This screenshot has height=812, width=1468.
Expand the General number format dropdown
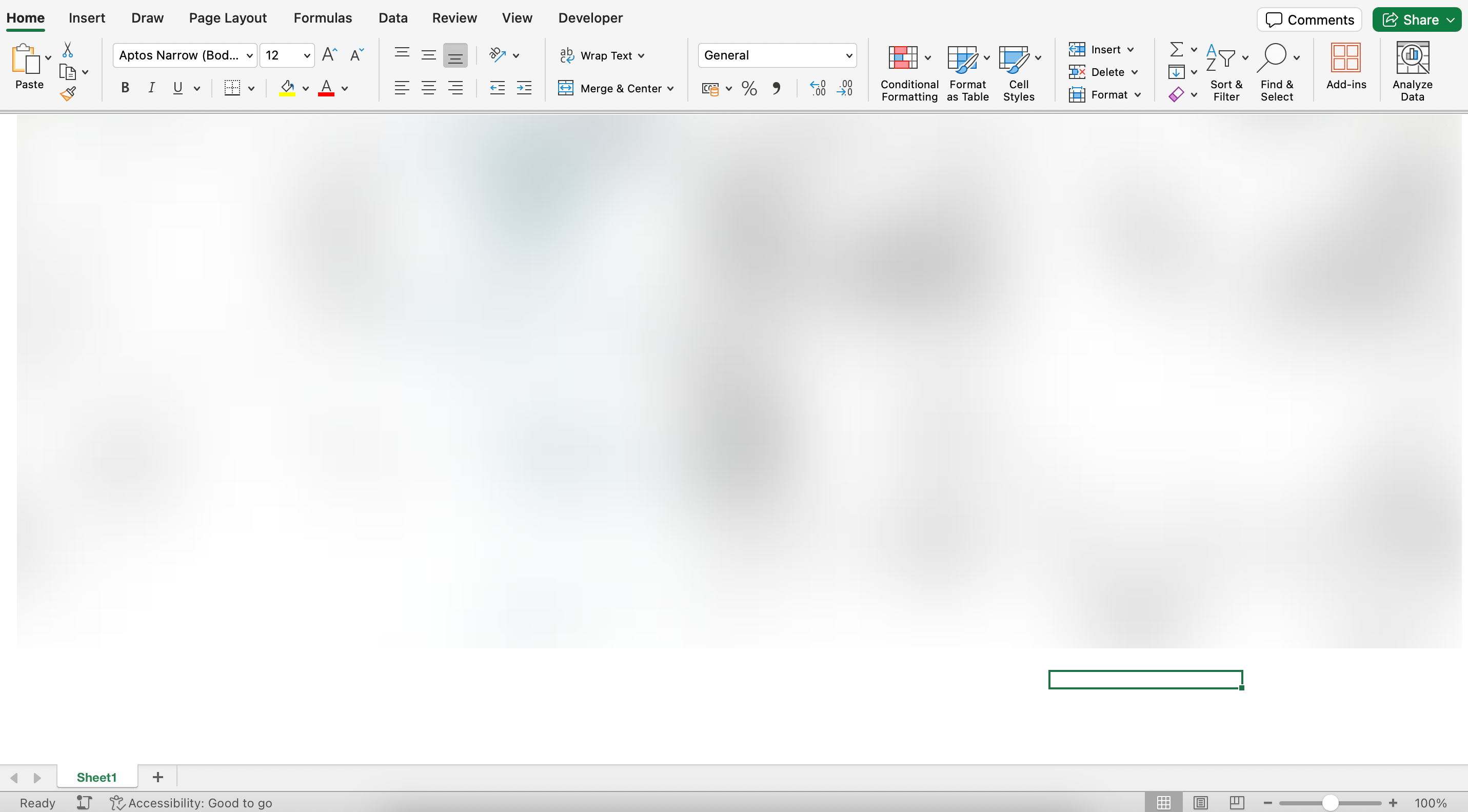(x=848, y=56)
